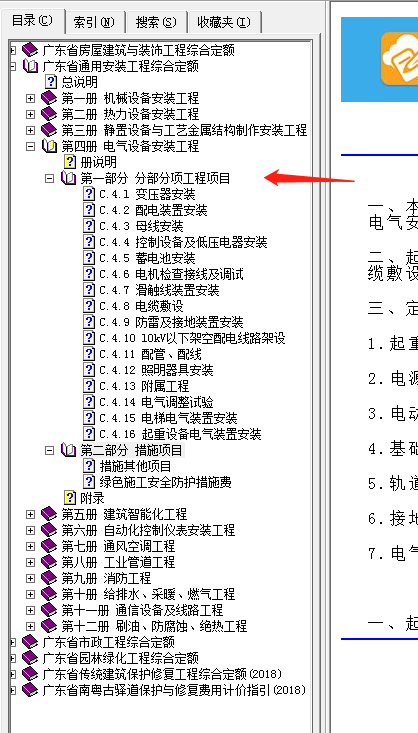The image size is (418, 733).
Task: Click the open book icon of 第二部分 措施项目
Action: [x=68, y=450]
